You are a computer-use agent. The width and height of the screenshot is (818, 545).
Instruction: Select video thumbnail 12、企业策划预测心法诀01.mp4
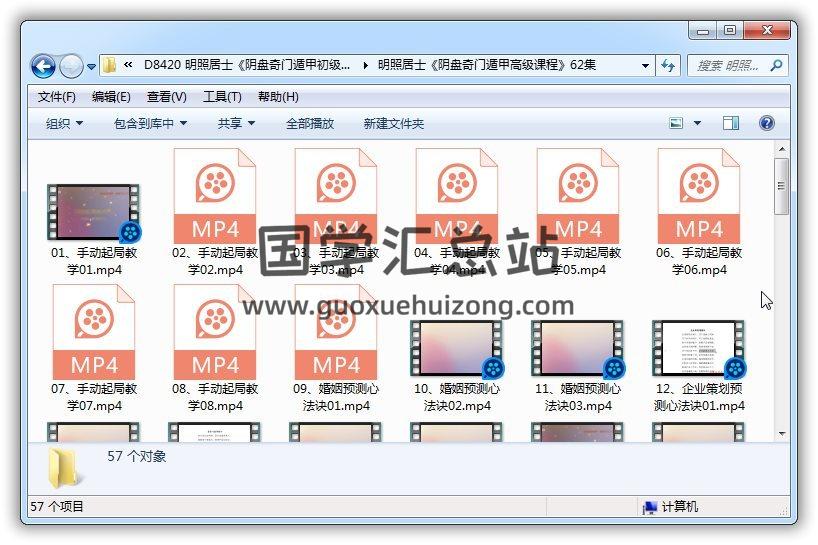pos(699,348)
